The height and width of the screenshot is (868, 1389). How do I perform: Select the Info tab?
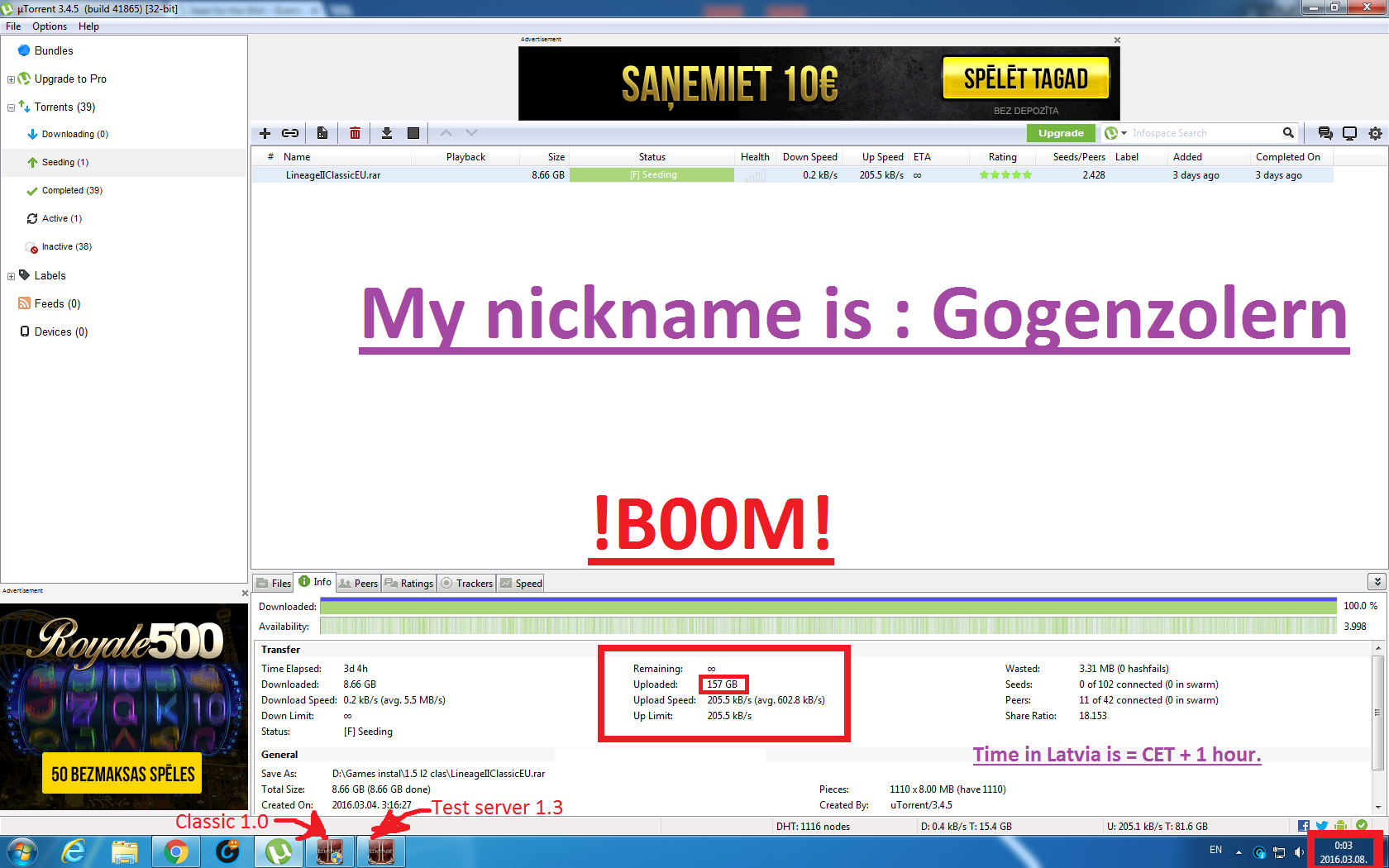coord(315,582)
